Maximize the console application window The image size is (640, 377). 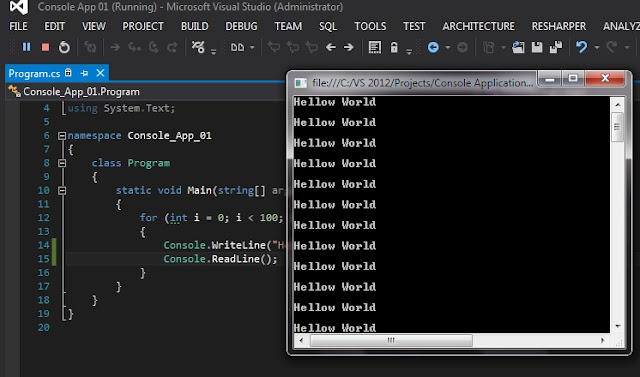click(x=573, y=78)
